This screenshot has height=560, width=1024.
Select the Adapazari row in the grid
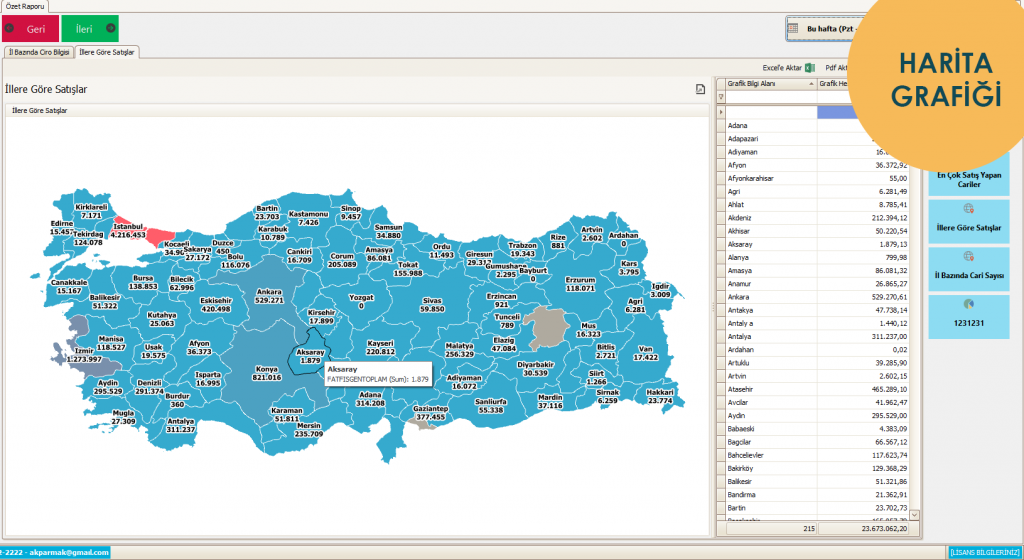(819, 138)
